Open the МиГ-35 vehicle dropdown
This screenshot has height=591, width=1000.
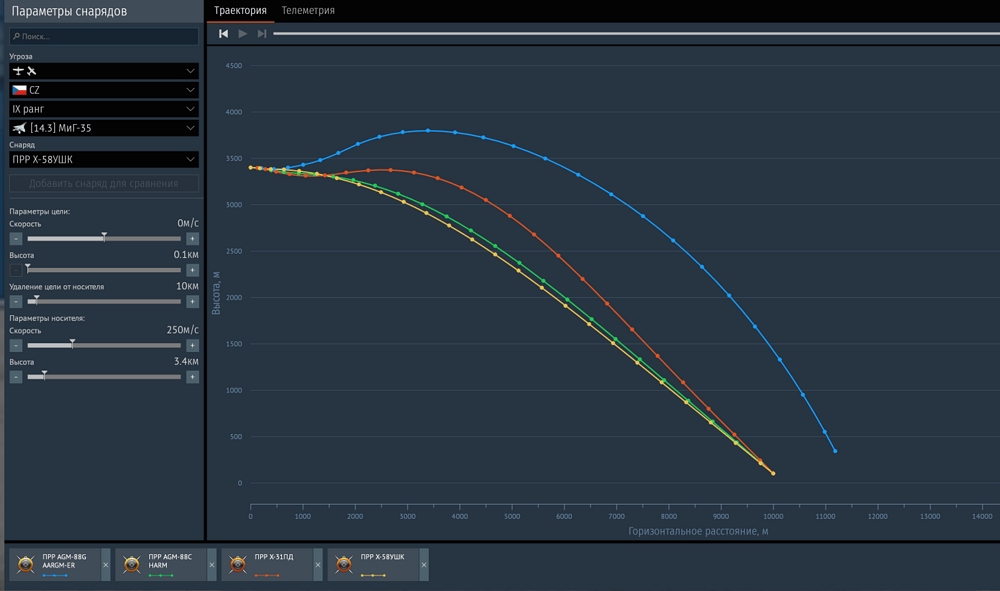click(x=104, y=128)
